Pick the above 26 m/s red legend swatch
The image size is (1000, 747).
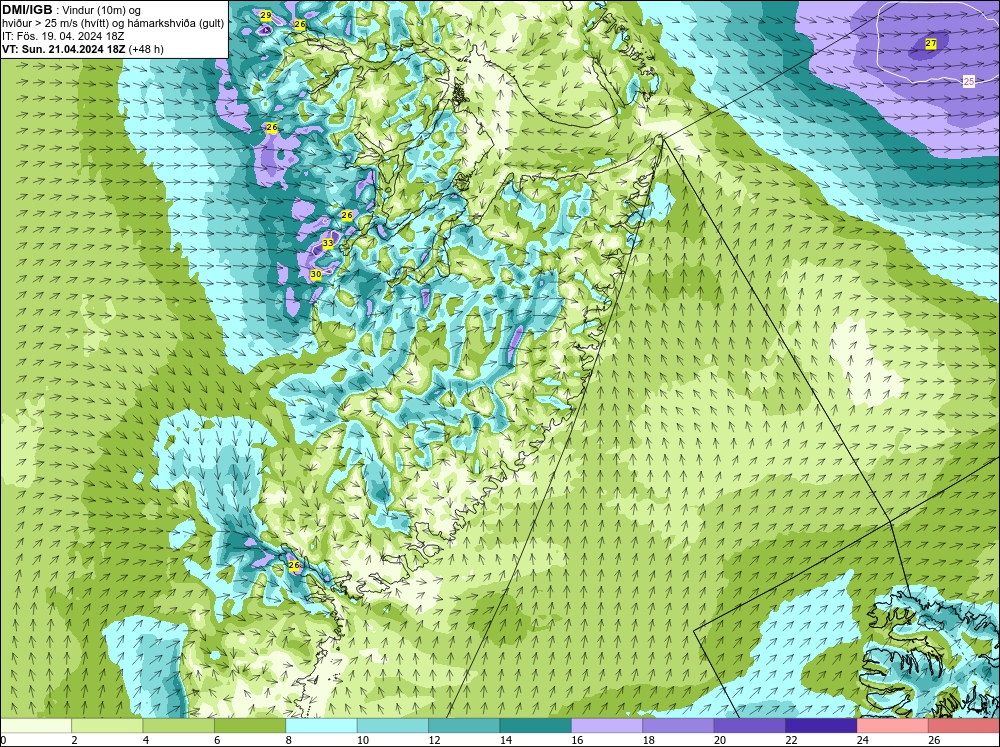(964, 725)
